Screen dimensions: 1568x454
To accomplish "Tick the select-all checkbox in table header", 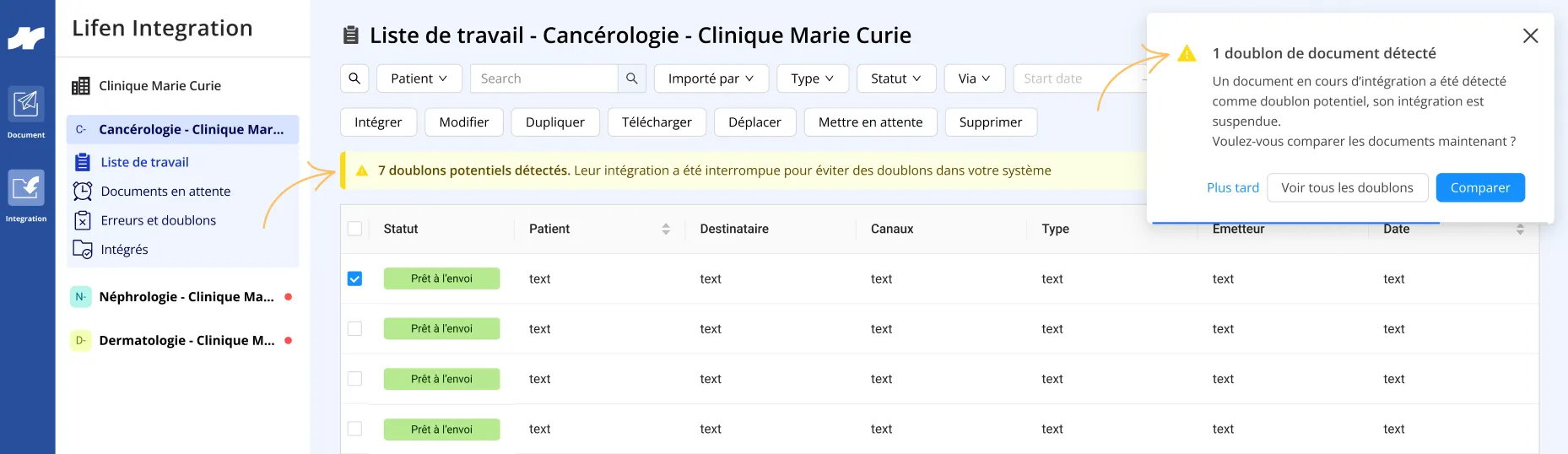I will pyautogui.click(x=354, y=229).
